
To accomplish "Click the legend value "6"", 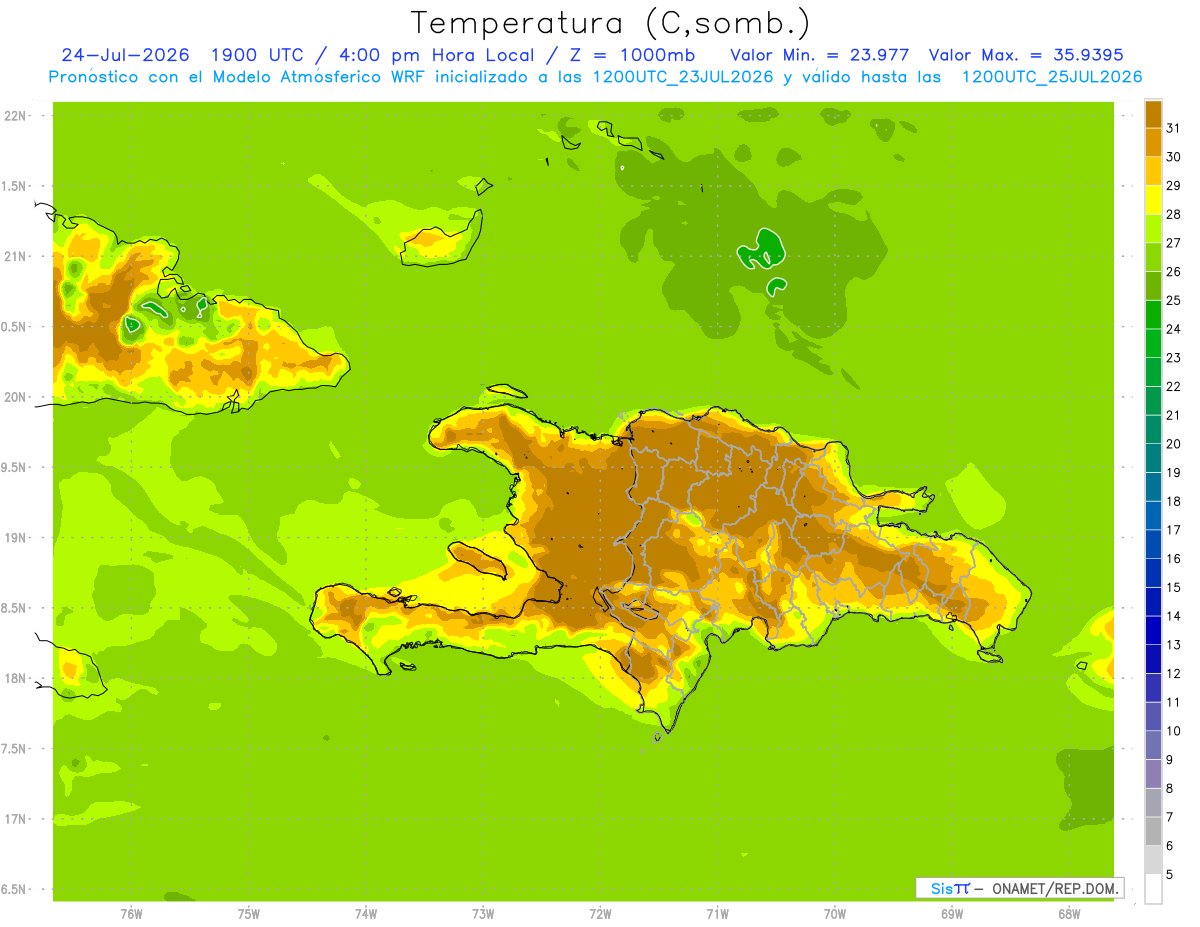I will click(1170, 846).
